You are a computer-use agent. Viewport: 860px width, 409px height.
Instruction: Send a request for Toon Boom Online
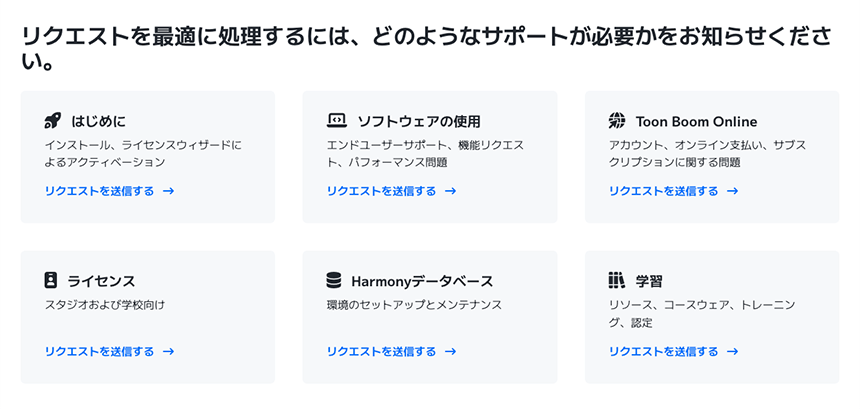pos(663,191)
